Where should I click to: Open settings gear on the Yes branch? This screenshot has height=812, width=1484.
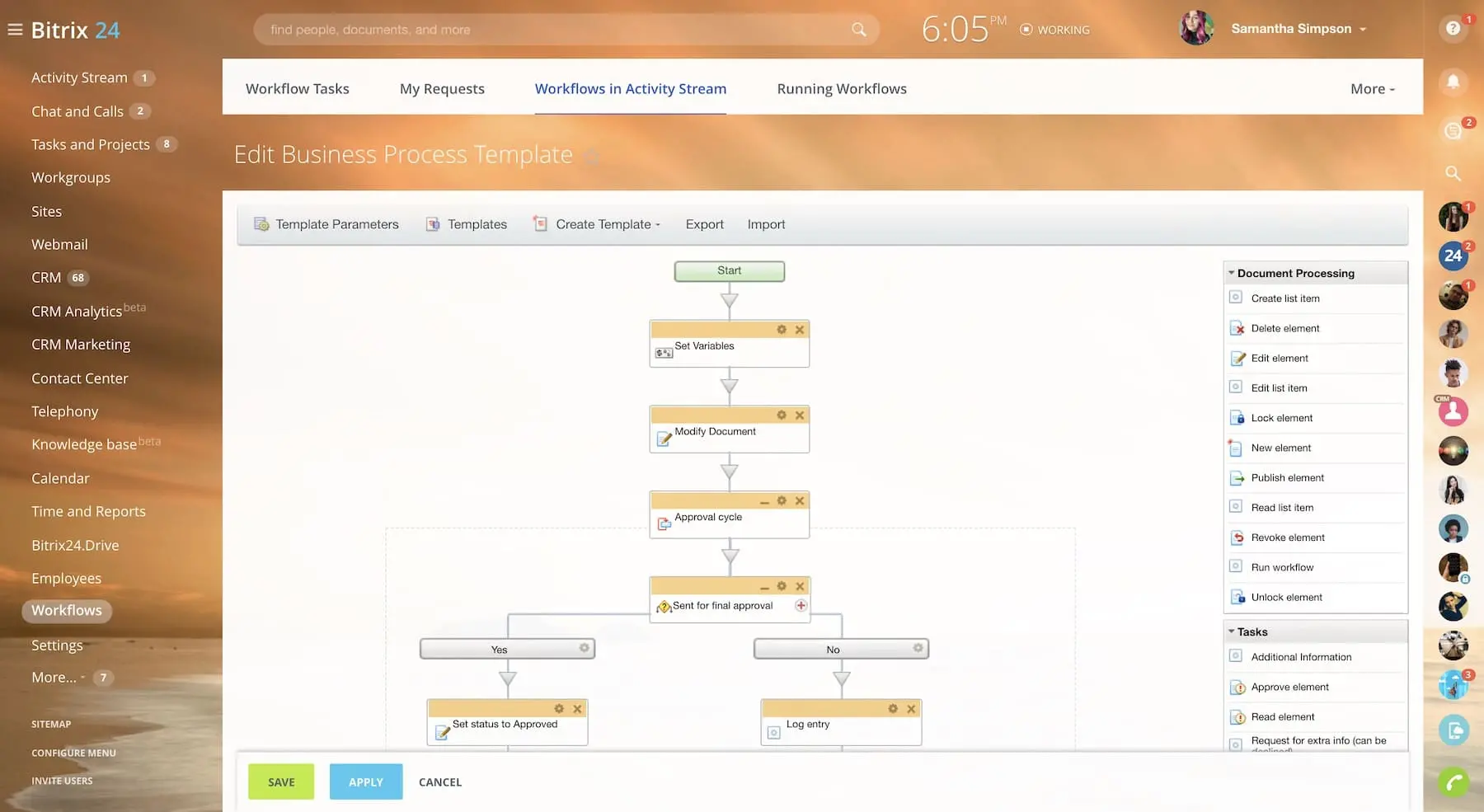(584, 649)
